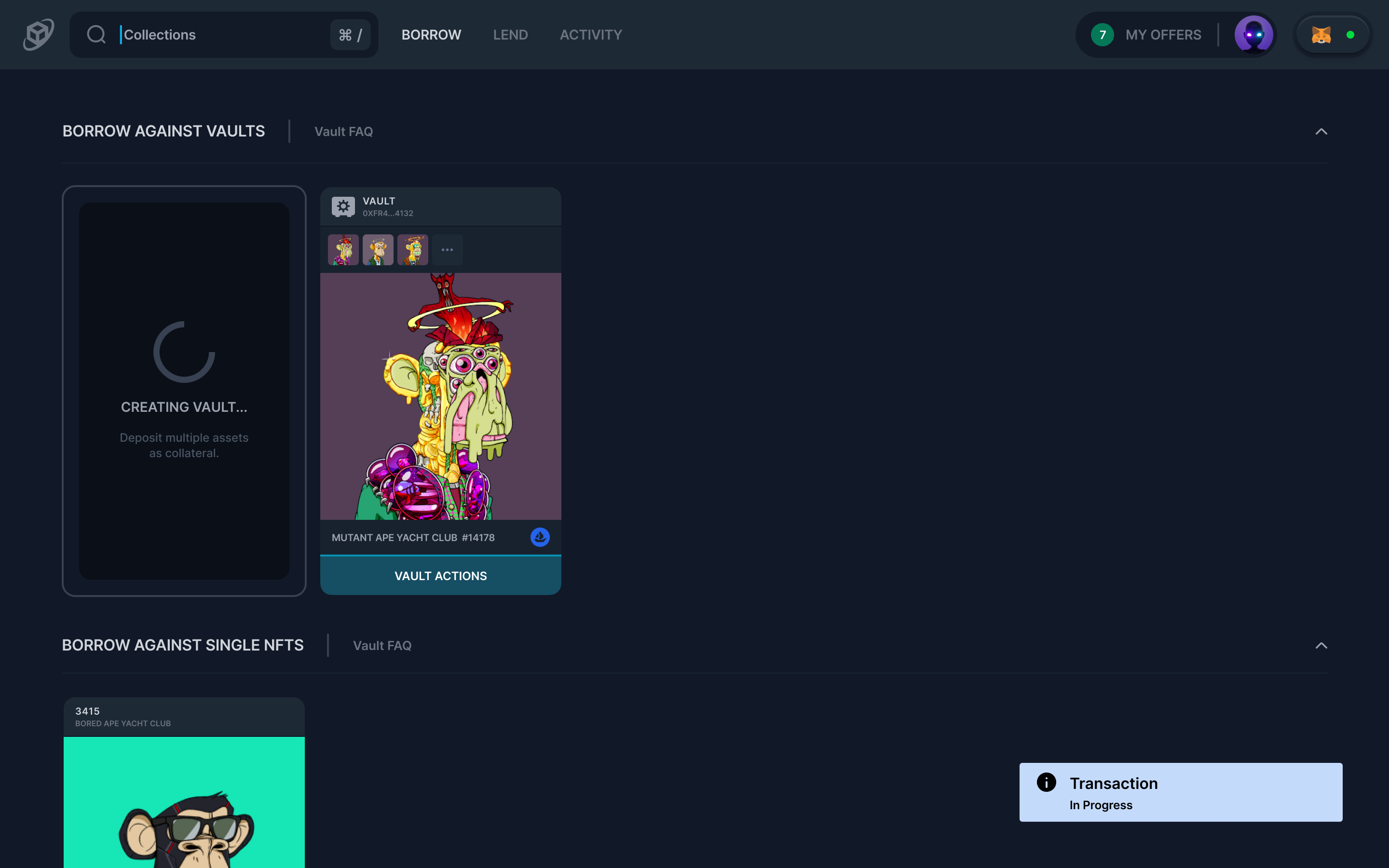1389x868 pixels.
Task: Collapse the Borrow Against Single NFTs section
Action: tap(1321, 645)
